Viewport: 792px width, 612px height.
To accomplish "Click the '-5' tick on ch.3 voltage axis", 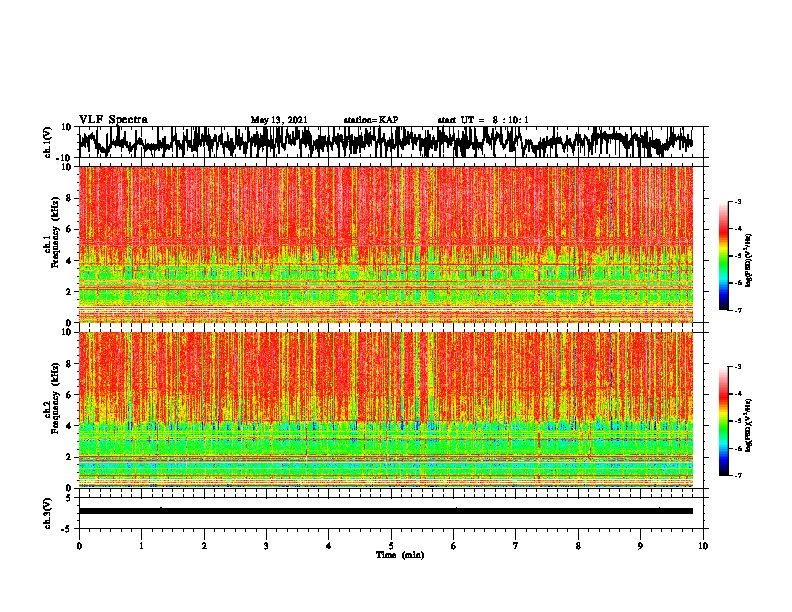I will click(x=68, y=529).
